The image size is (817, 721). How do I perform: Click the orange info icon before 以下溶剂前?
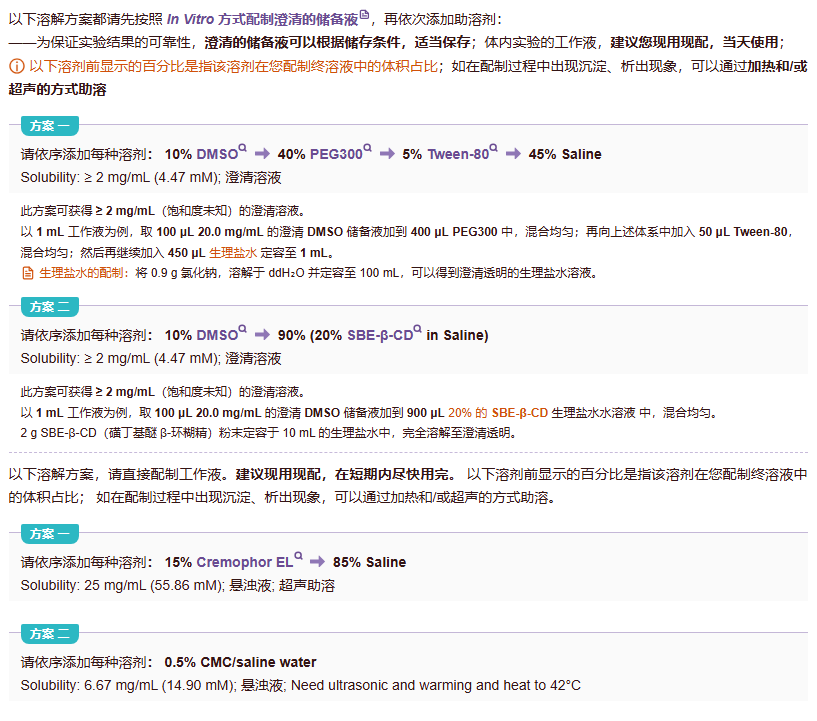(17, 66)
